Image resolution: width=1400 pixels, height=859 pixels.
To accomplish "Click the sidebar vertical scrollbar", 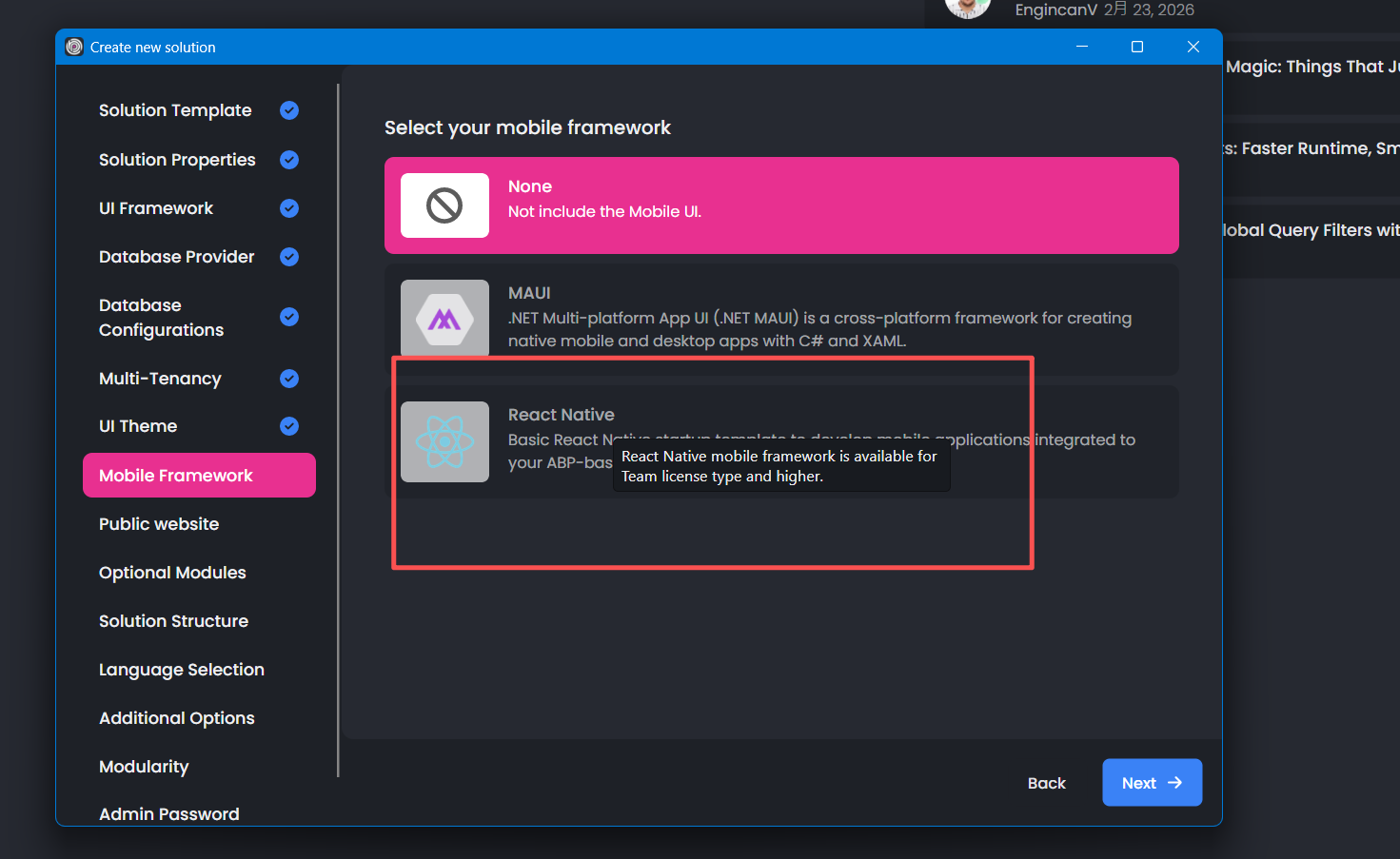I will tap(338, 428).
